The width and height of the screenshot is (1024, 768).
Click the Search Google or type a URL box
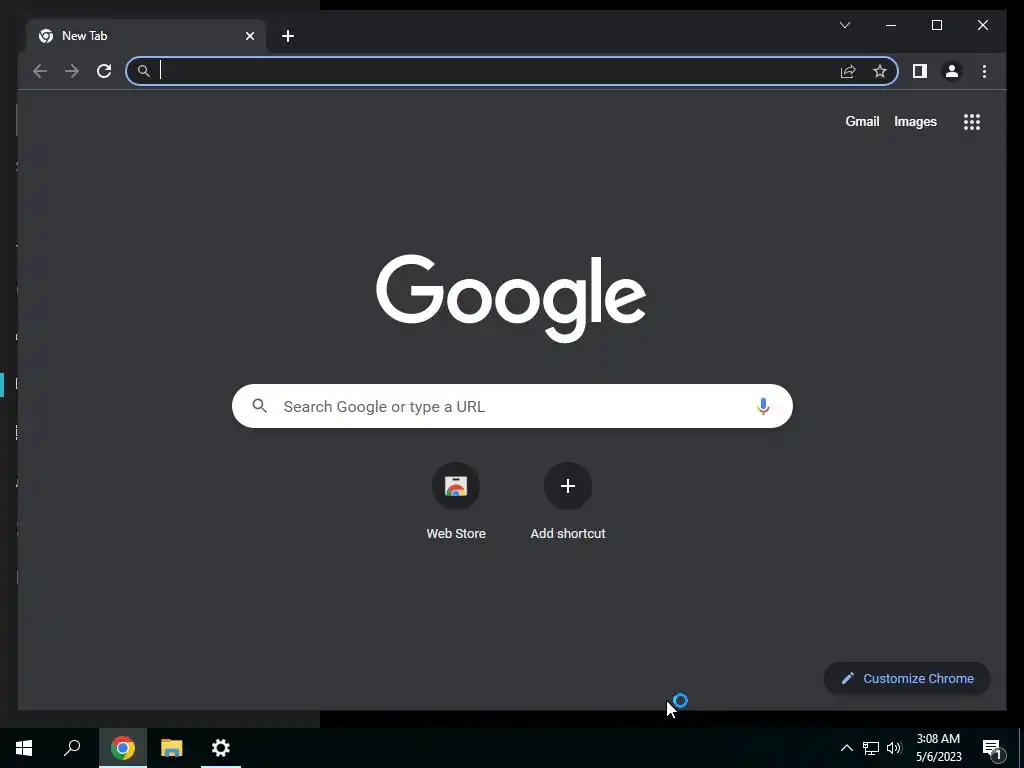pos(512,406)
